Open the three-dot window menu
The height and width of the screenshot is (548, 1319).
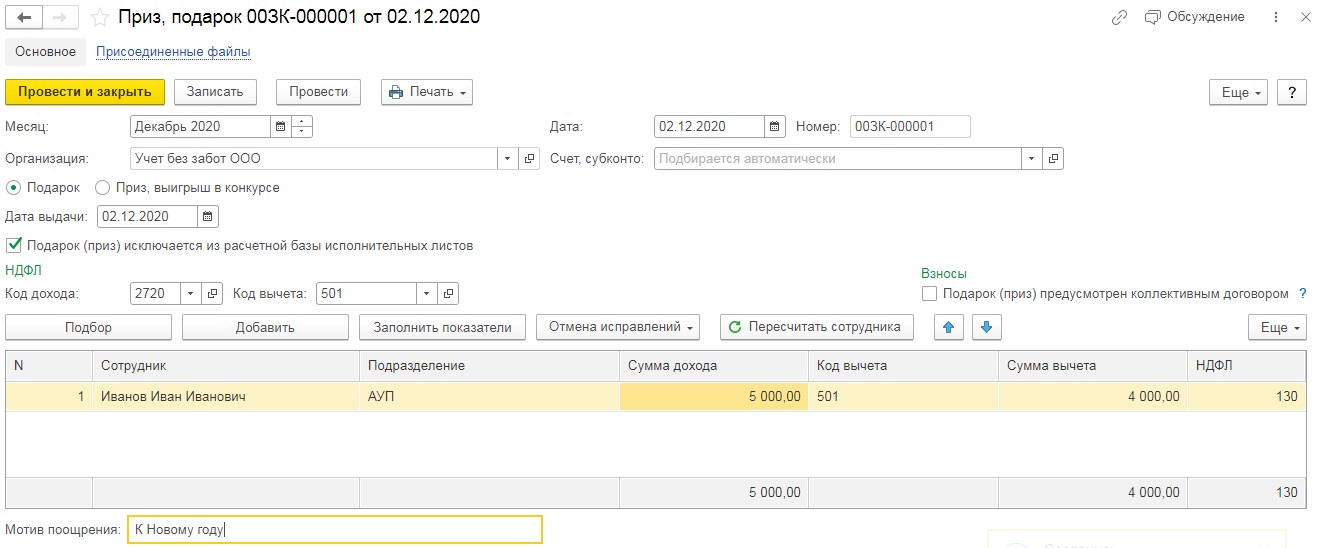pyautogui.click(x=1275, y=17)
